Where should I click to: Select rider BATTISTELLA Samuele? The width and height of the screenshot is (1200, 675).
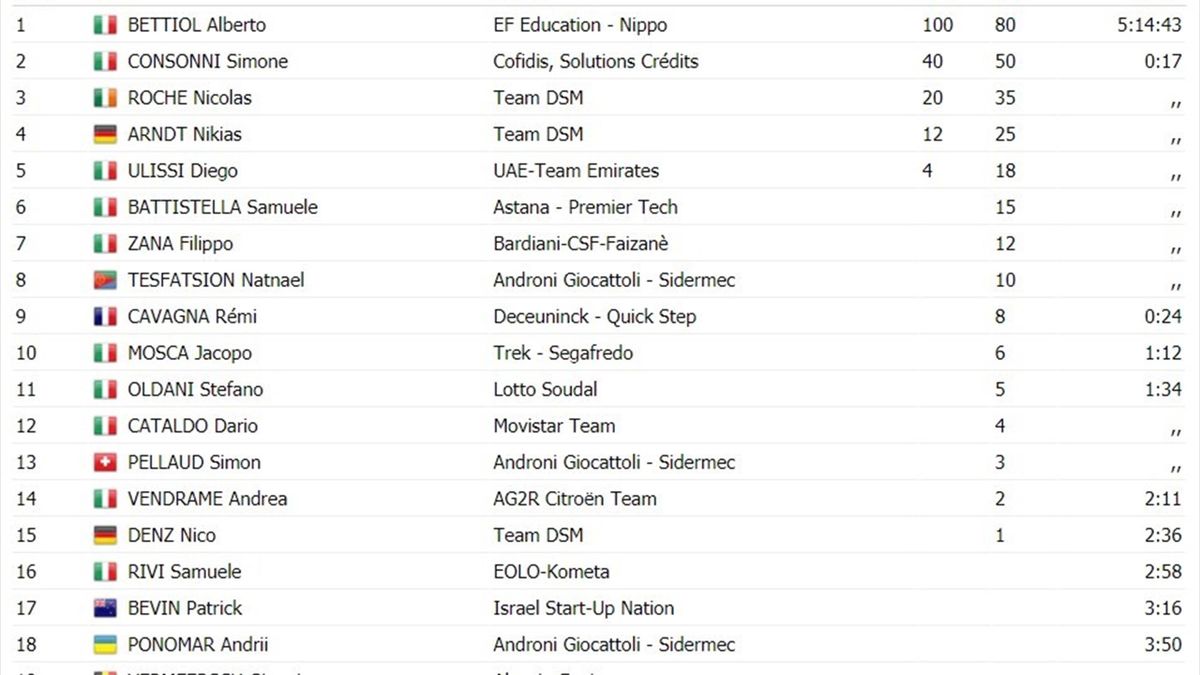(x=222, y=207)
